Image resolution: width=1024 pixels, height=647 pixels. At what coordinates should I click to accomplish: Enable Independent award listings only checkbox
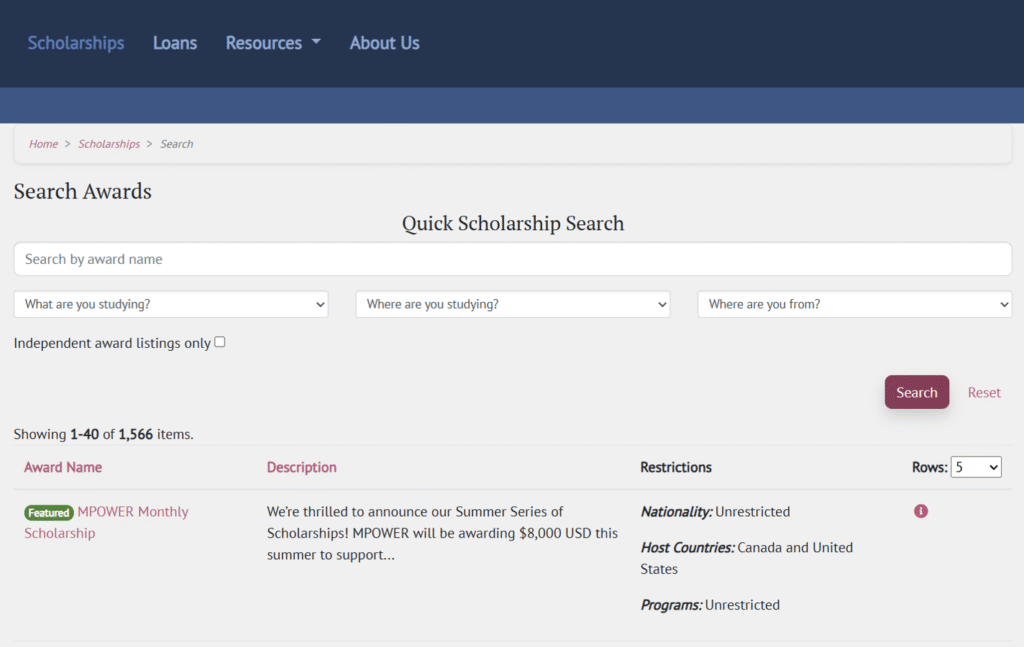(220, 342)
